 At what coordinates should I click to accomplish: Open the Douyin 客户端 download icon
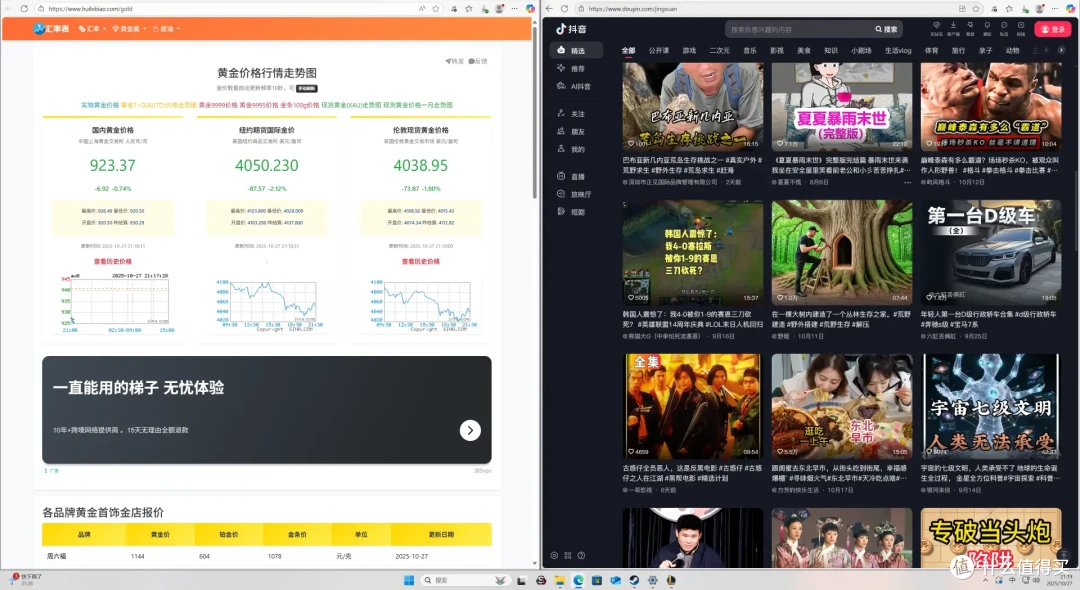coord(953,28)
